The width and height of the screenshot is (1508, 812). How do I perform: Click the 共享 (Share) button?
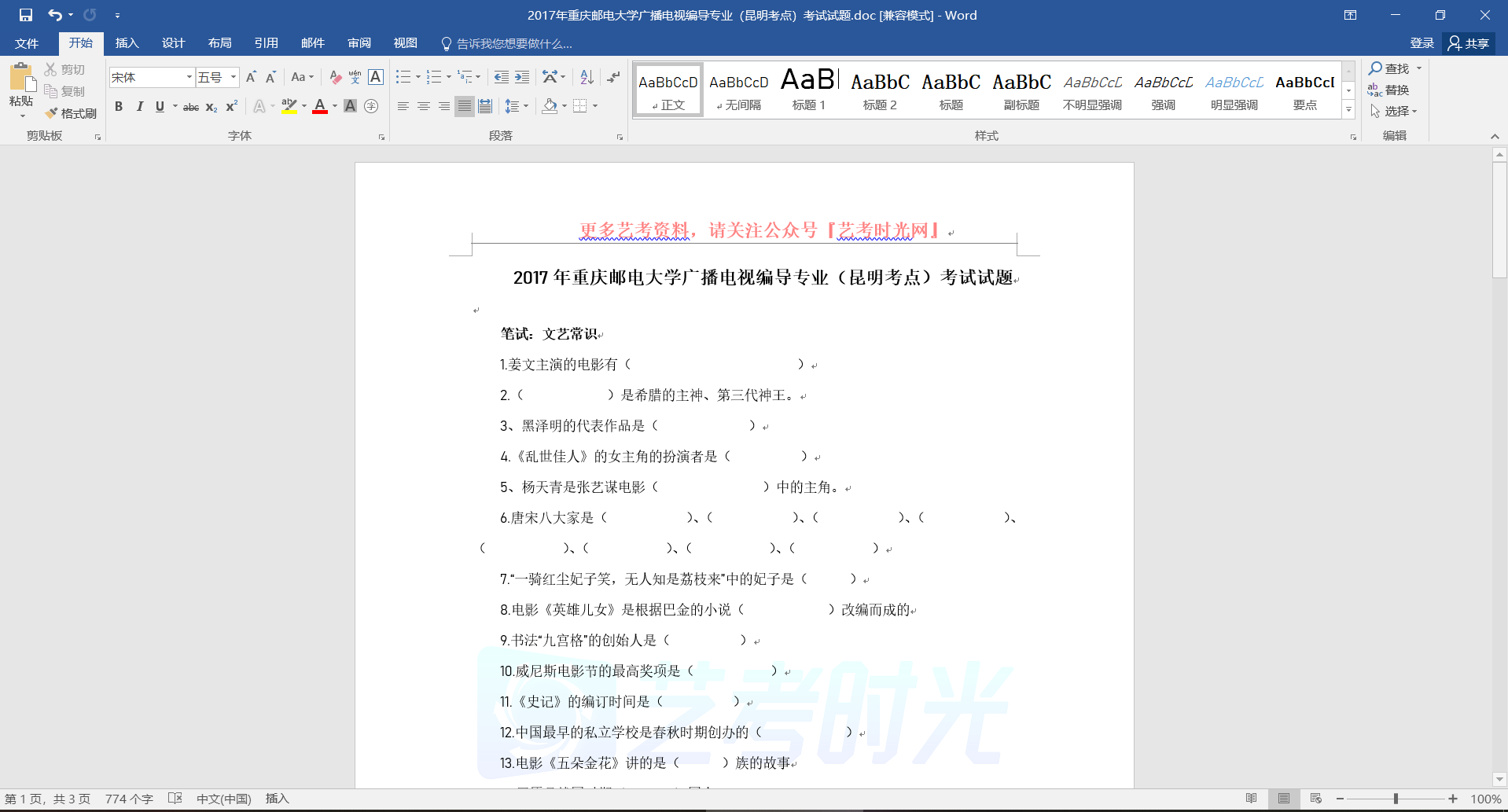pos(1469,43)
